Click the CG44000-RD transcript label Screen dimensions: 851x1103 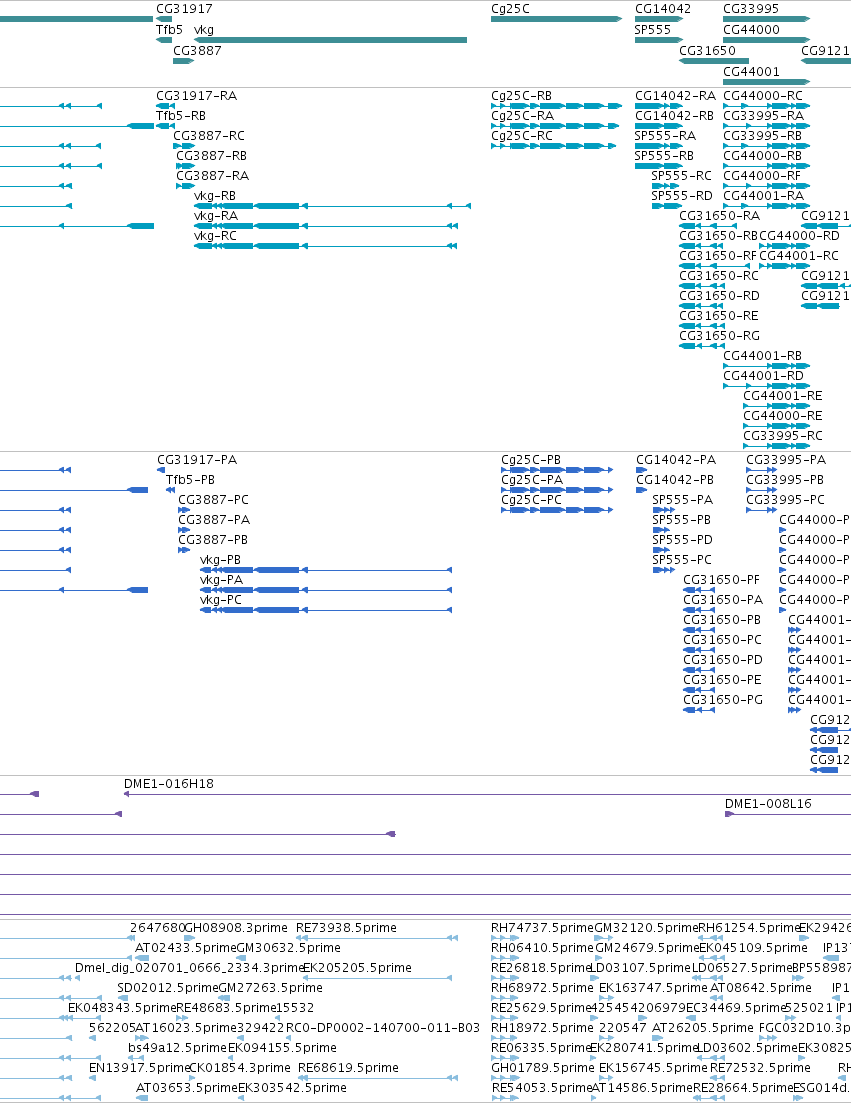click(x=800, y=236)
